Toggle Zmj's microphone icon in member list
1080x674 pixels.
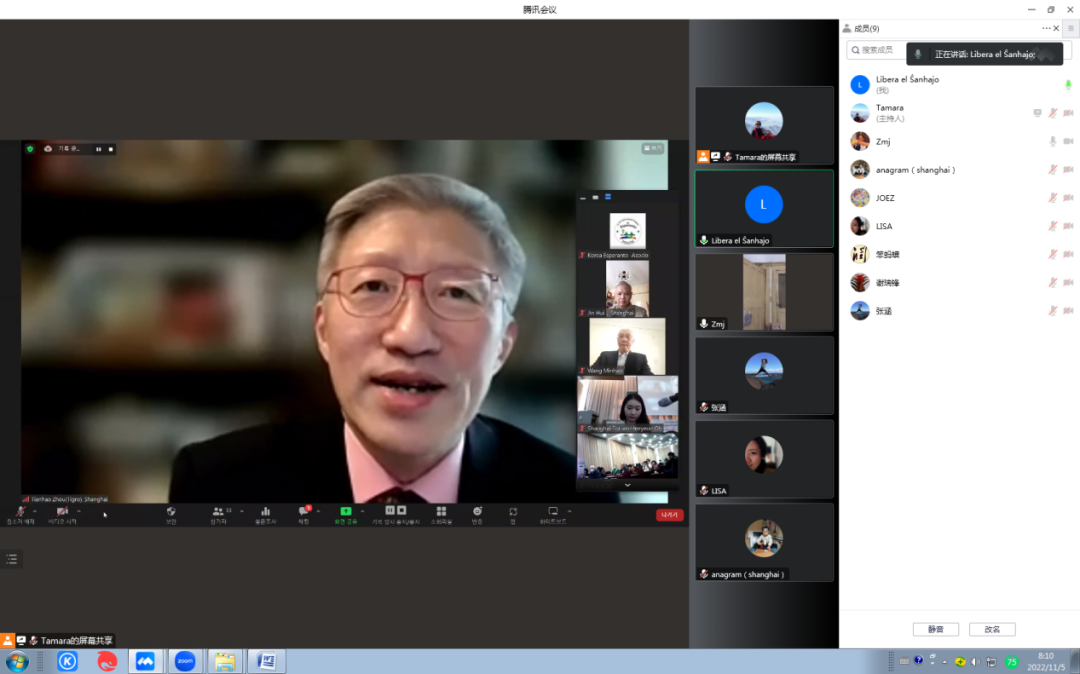coord(1053,141)
